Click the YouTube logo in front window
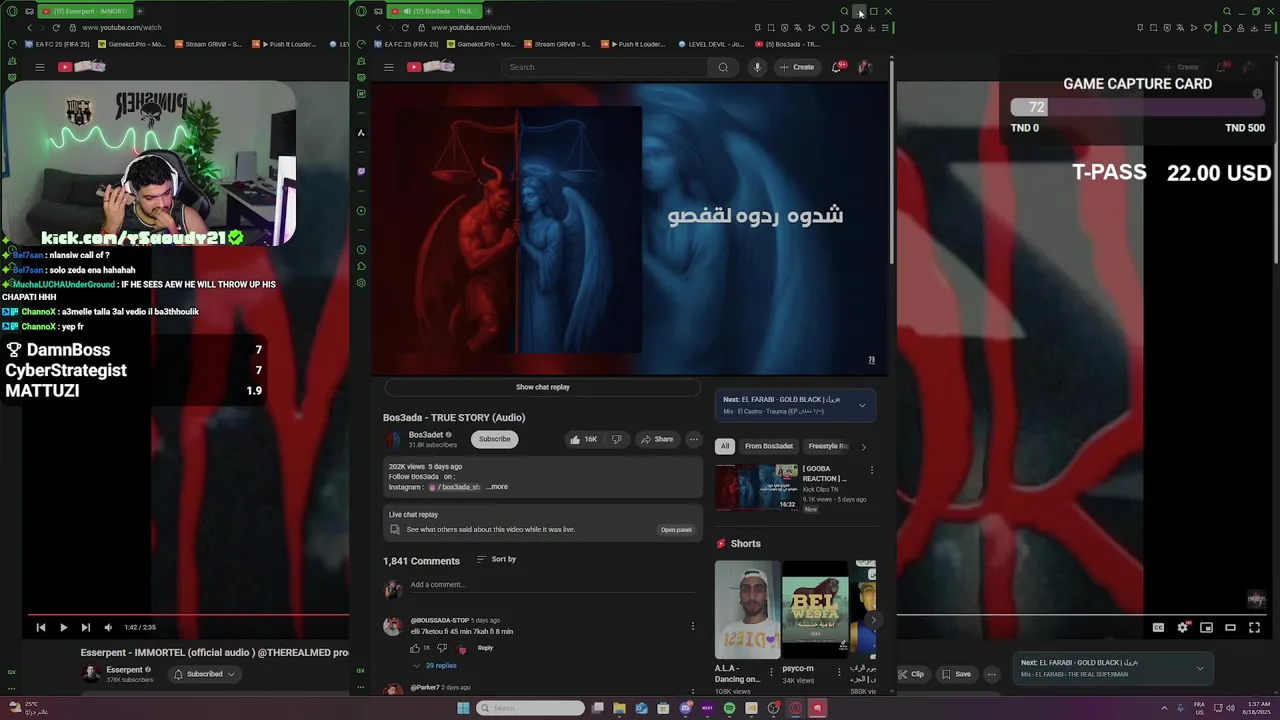This screenshot has height=720, width=1280. click(431, 67)
